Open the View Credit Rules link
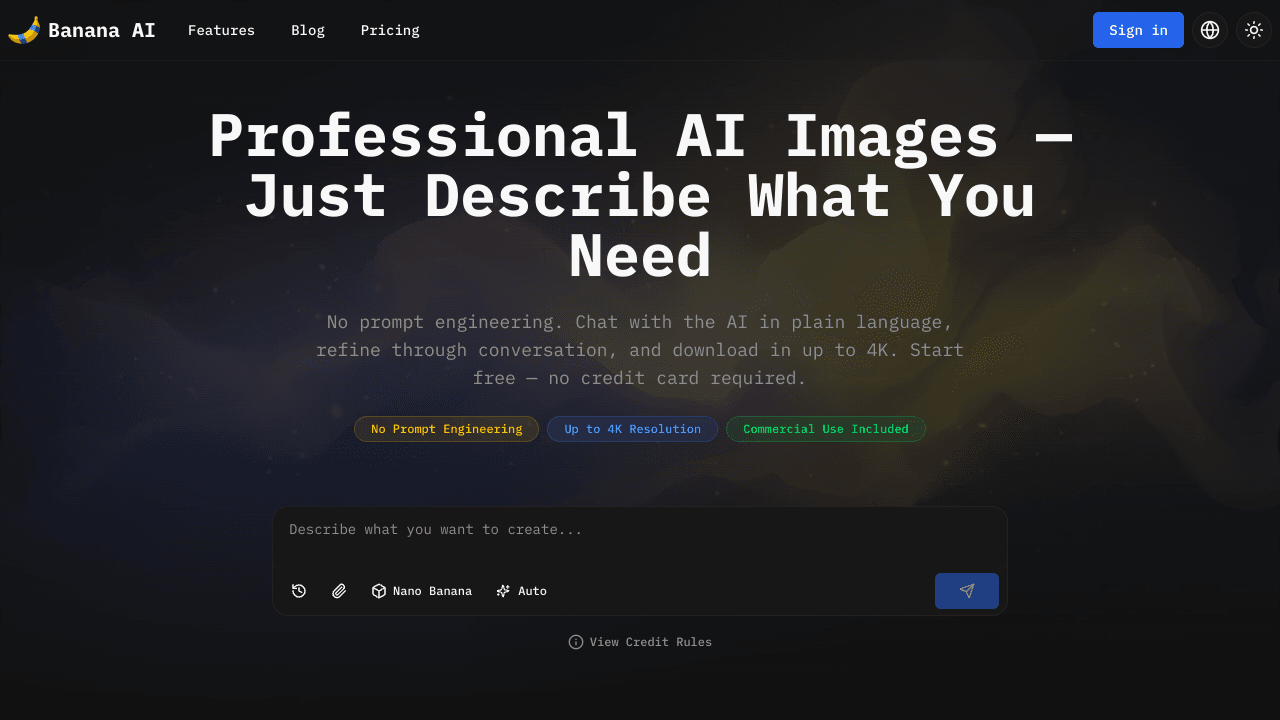Viewport: 1280px width, 720px height. [x=650, y=642]
